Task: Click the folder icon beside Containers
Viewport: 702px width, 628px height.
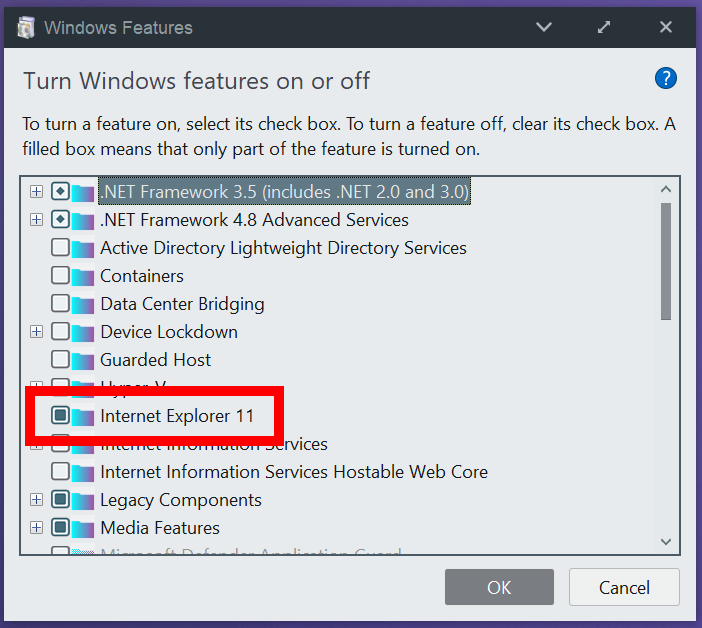Action: coord(84,276)
